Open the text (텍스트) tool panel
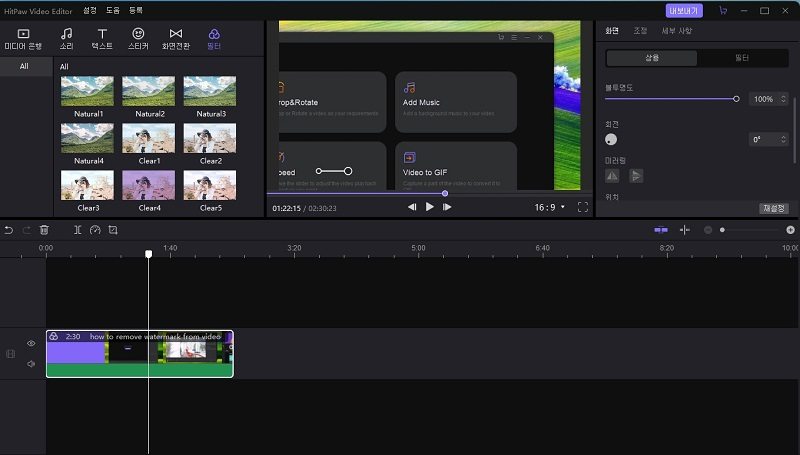This screenshot has height=455, width=800. pyautogui.click(x=102, y=39)
